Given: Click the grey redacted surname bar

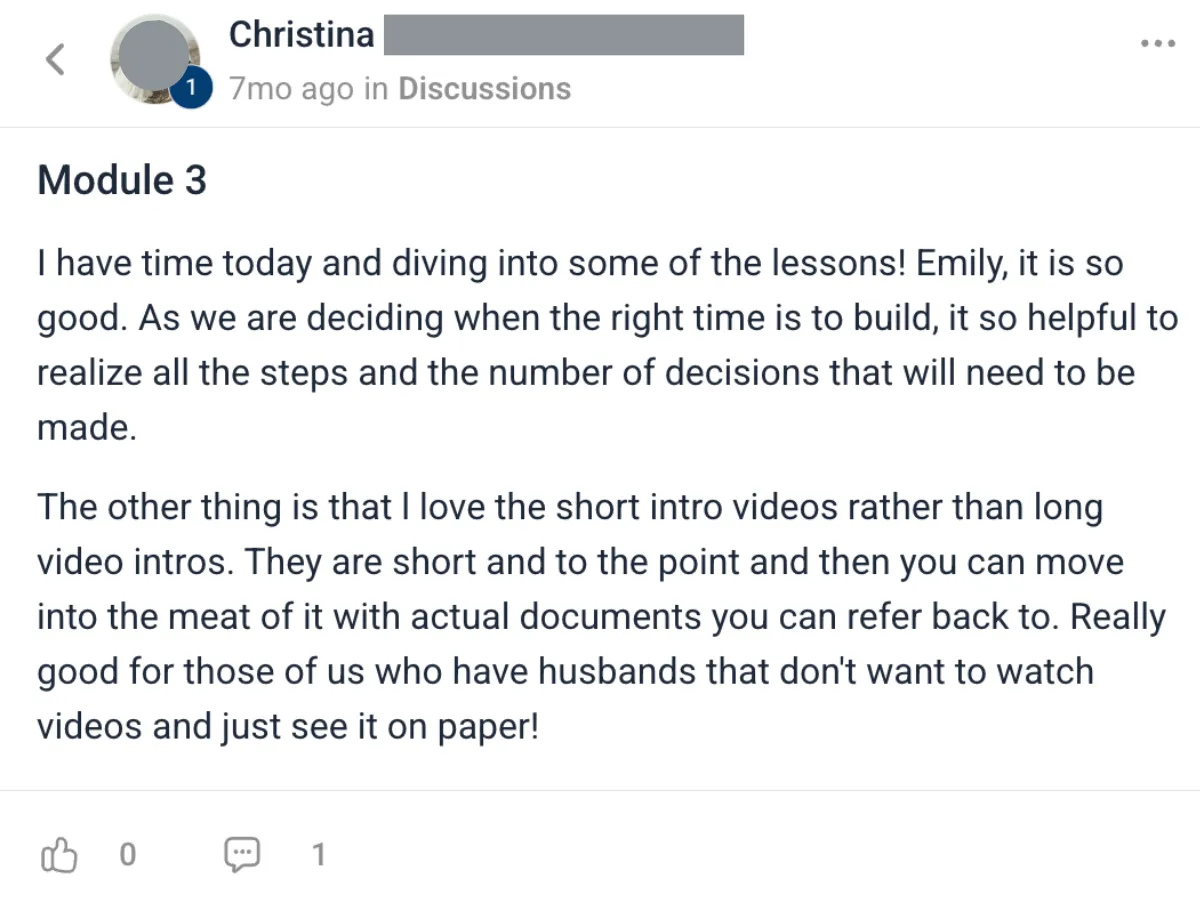Looking at the screenshot, I should [564, 35].
